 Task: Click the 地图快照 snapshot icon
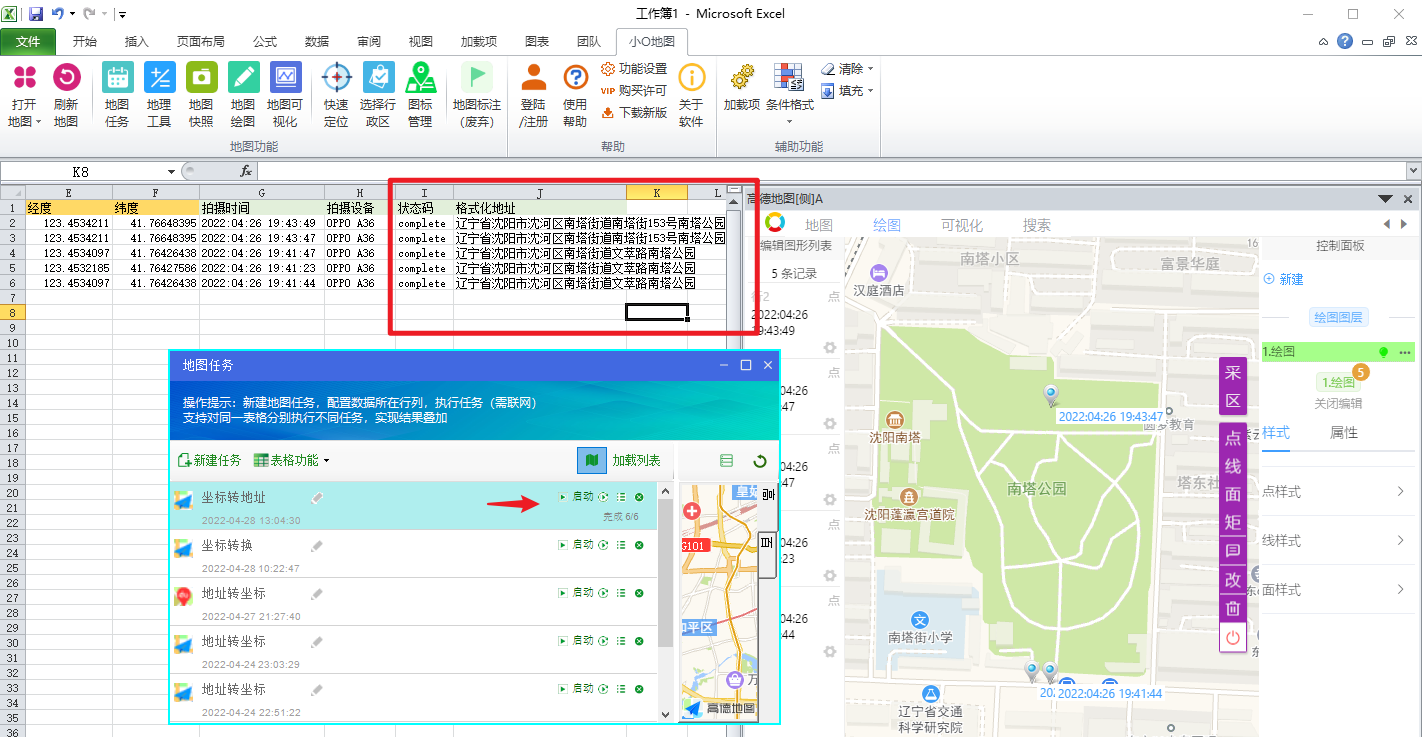[x=201, y=96]
